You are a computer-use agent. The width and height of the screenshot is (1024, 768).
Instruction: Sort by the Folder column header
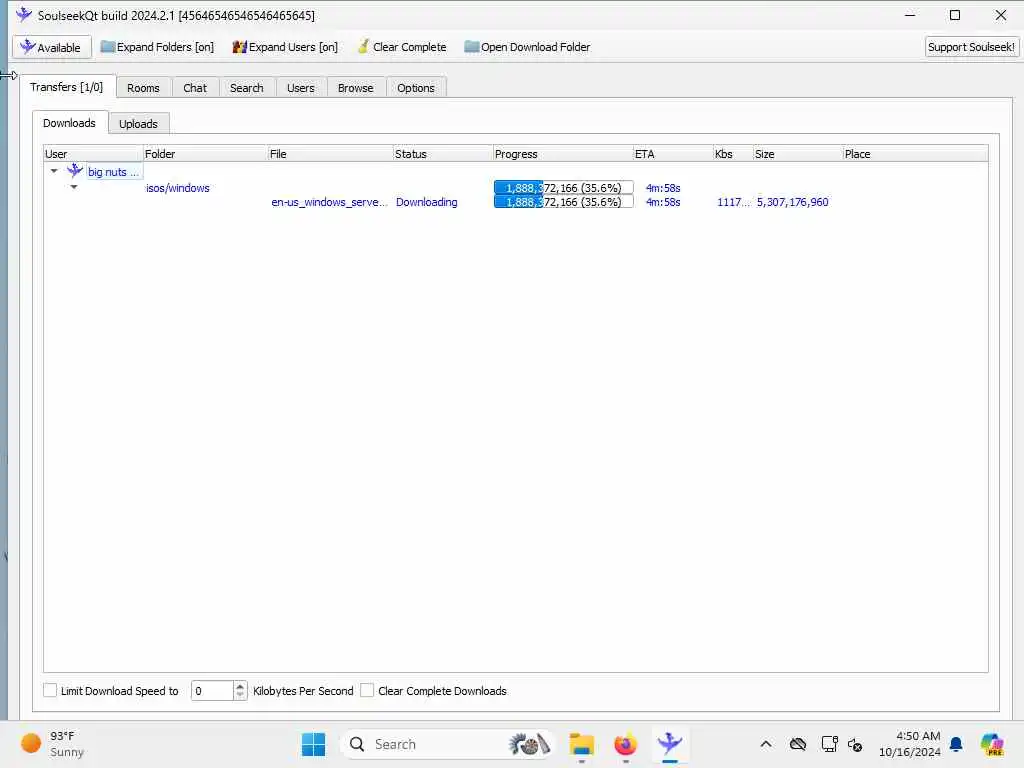[205, 153]
